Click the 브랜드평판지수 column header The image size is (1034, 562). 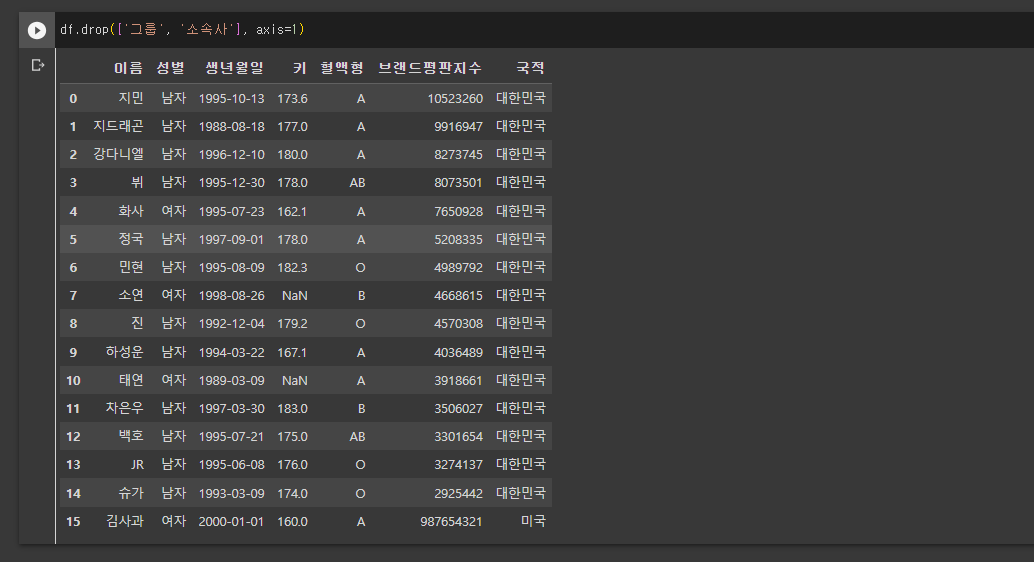click(x=430, y=68)
